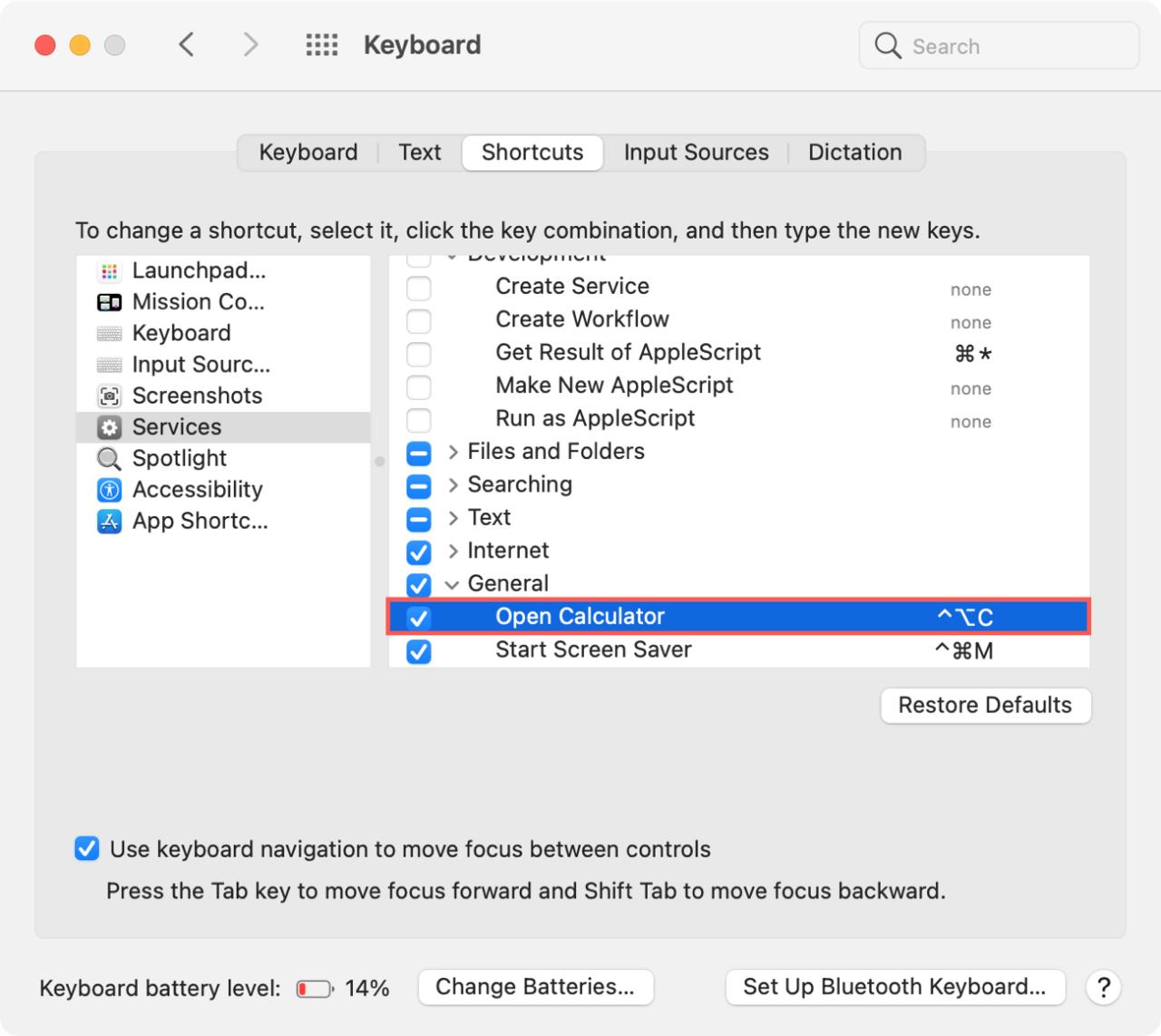Uncheck the Start Screen Saver checkbox
The image size is (1161, 1036).
pyautogui.click(x=418, y=651)
